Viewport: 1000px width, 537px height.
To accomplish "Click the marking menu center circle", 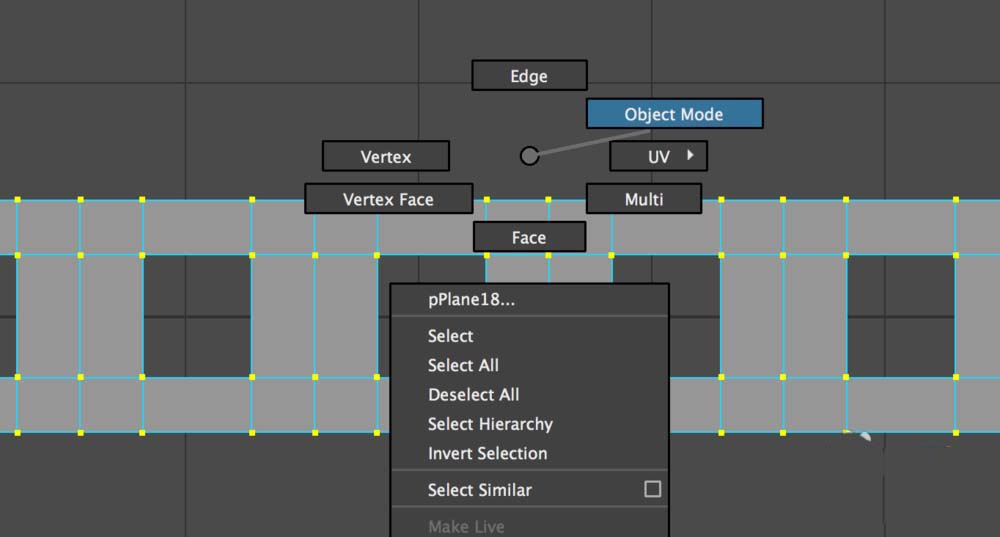I will (529, 155).
